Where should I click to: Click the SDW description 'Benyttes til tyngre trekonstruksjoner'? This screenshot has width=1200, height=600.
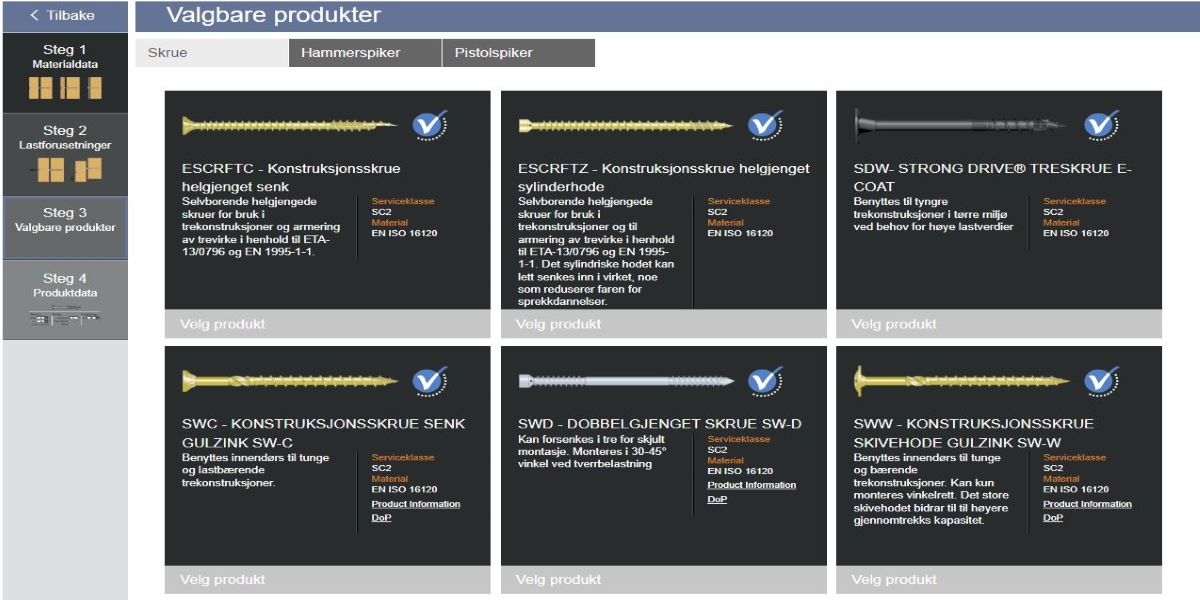click(x=934, y=214)
